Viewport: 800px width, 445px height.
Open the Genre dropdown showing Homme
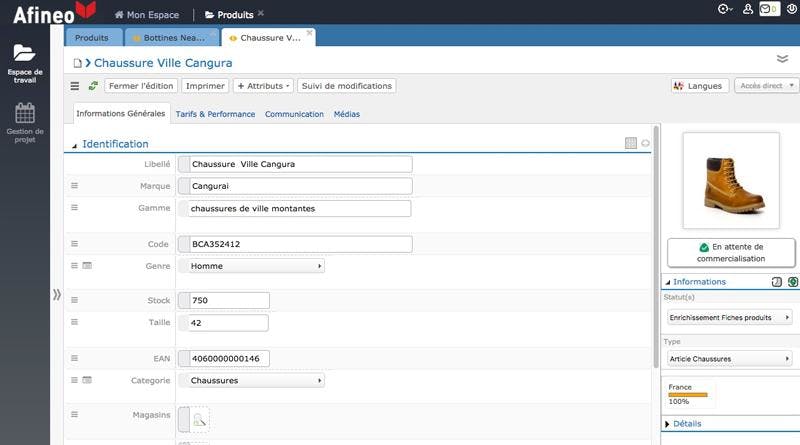[x=255, y=266]
